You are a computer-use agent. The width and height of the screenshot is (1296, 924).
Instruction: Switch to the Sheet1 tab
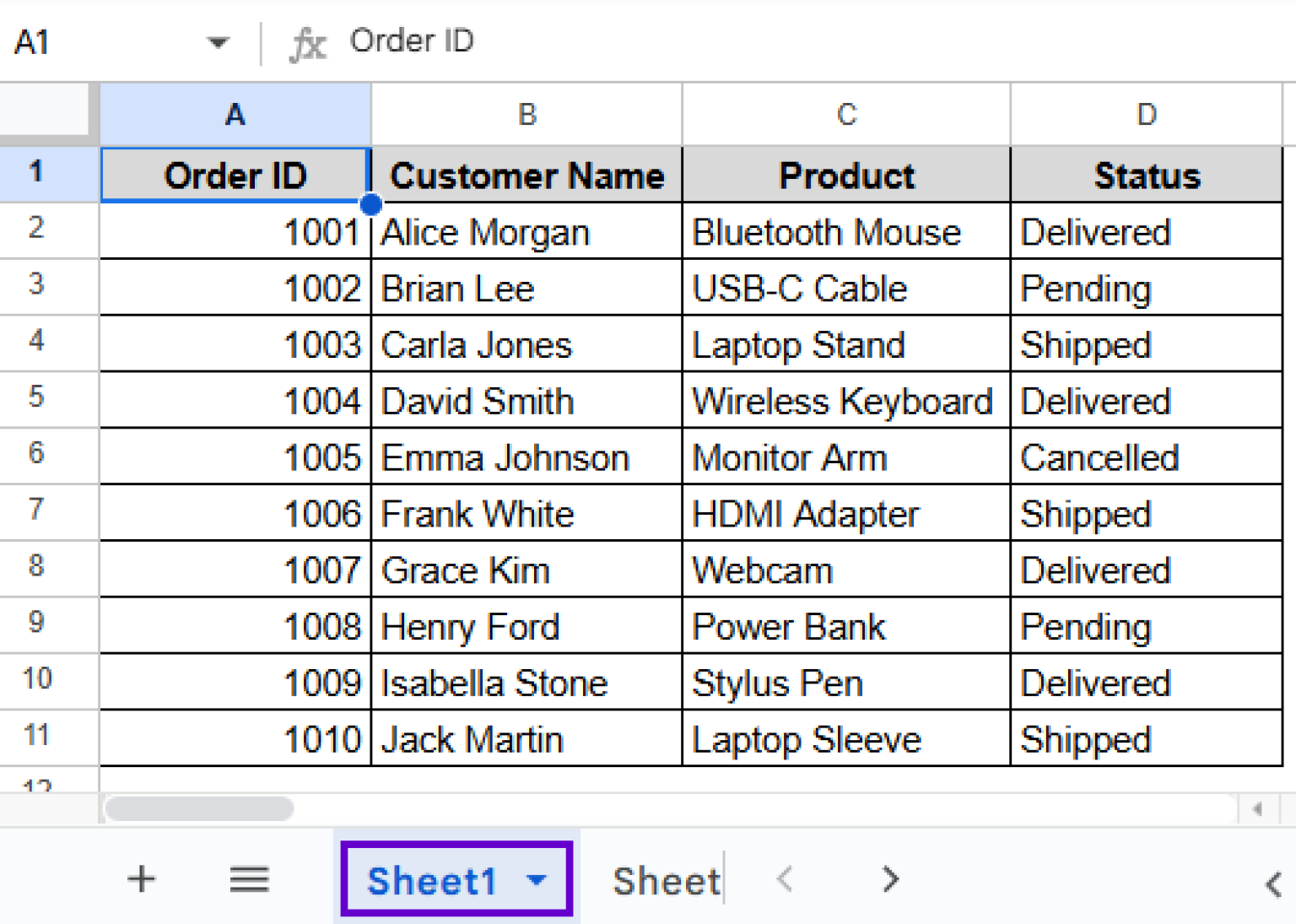coord(433,879)
